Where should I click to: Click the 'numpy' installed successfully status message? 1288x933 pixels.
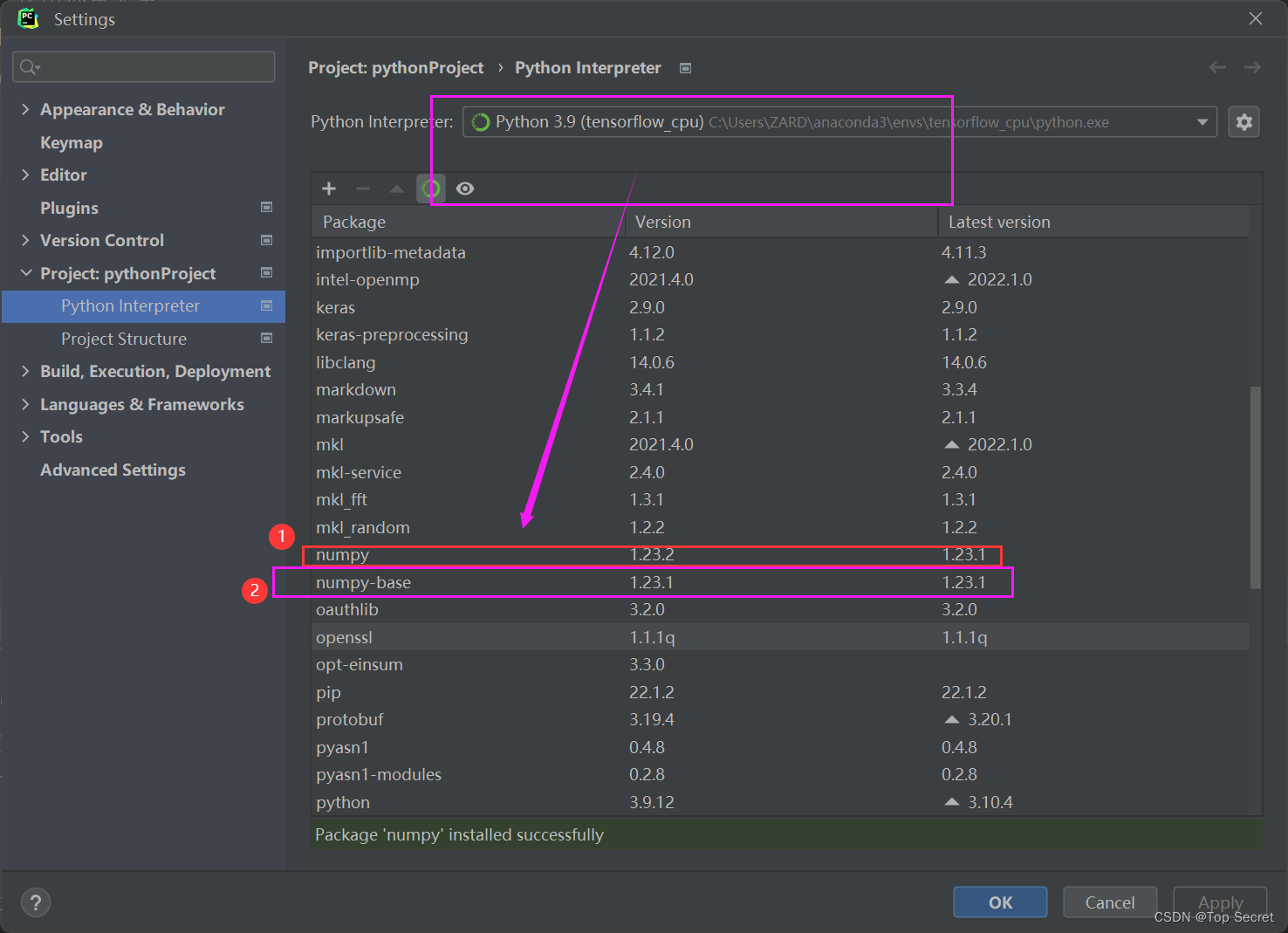(x=459, y=834)
